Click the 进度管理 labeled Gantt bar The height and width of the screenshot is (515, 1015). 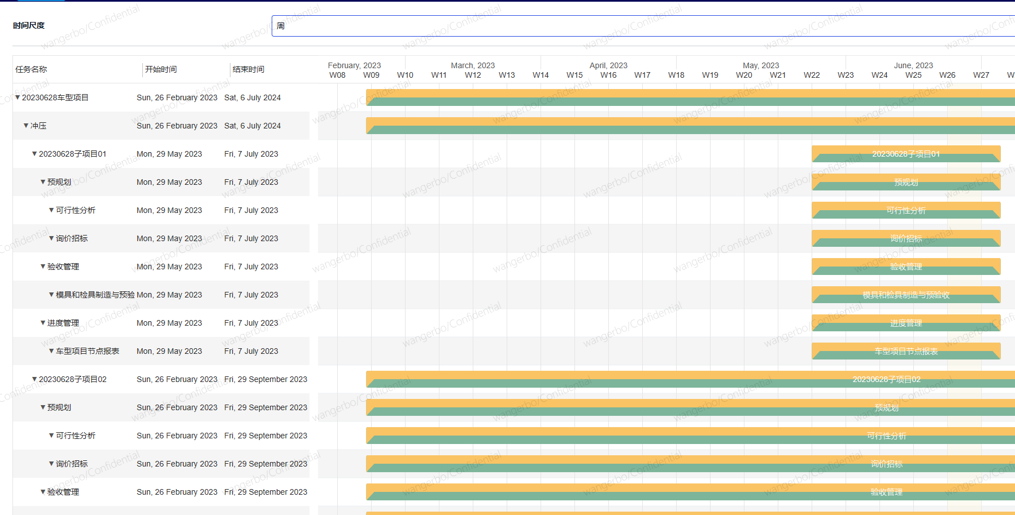(x=906, y=323)
